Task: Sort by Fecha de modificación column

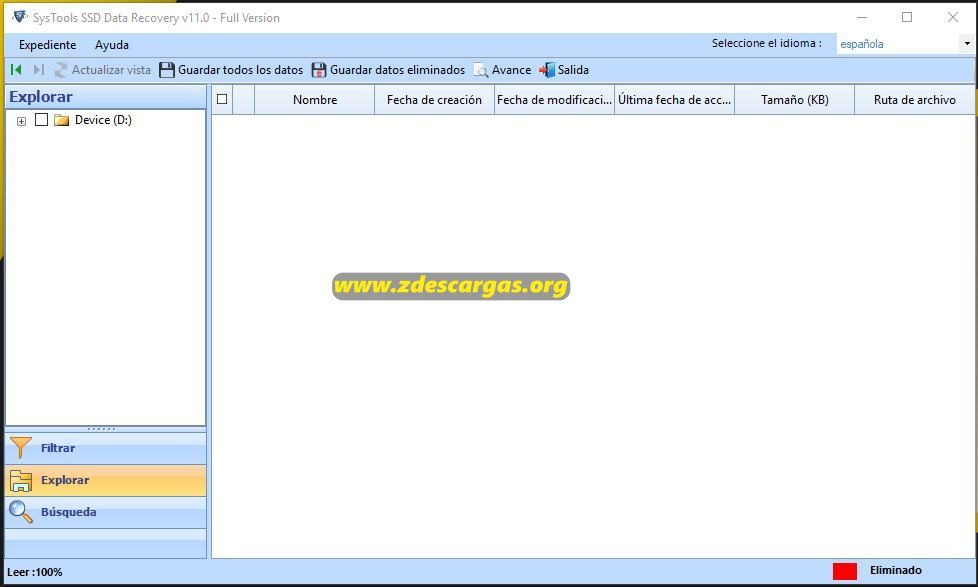Action: pos(554,100)
